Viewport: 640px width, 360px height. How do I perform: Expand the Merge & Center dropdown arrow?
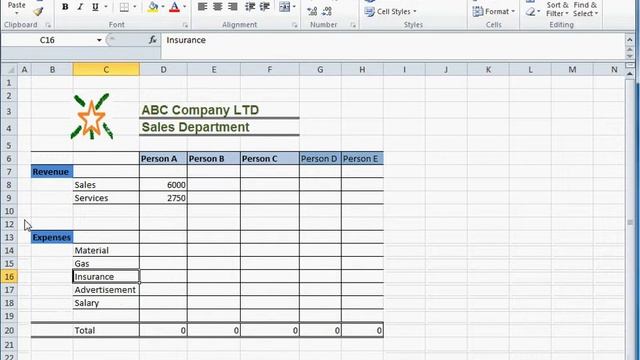pos(294,7)
